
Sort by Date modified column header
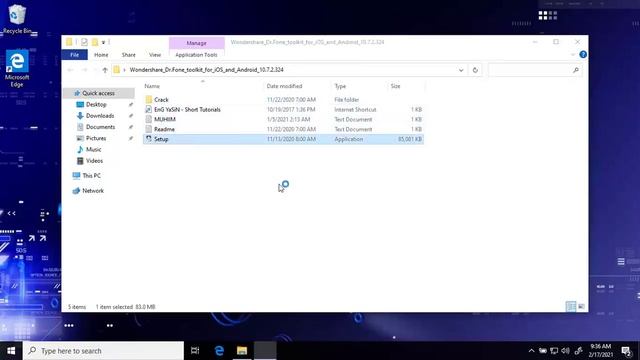coord(284,86)
